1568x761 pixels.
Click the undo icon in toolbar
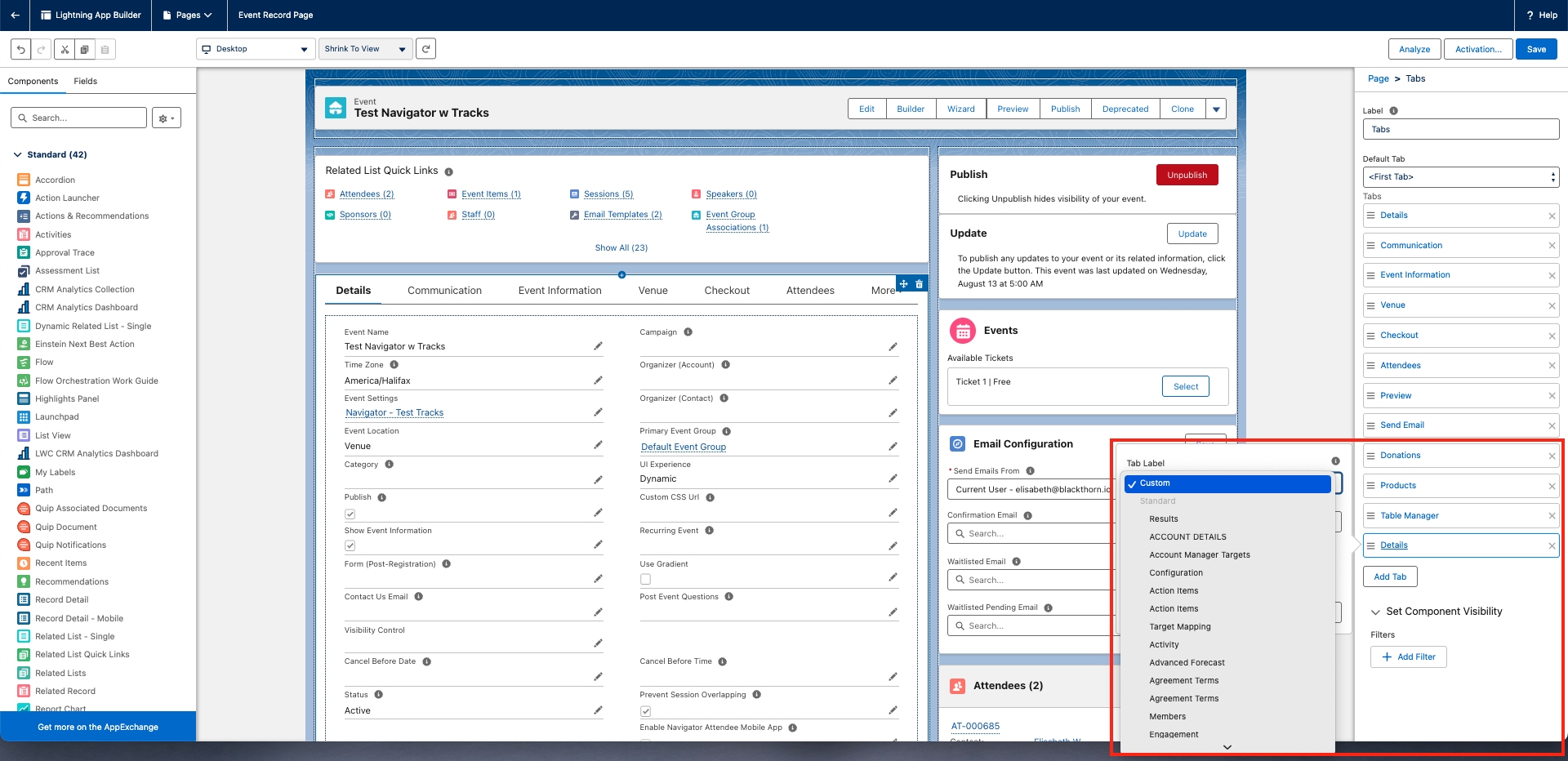(21, 49)
